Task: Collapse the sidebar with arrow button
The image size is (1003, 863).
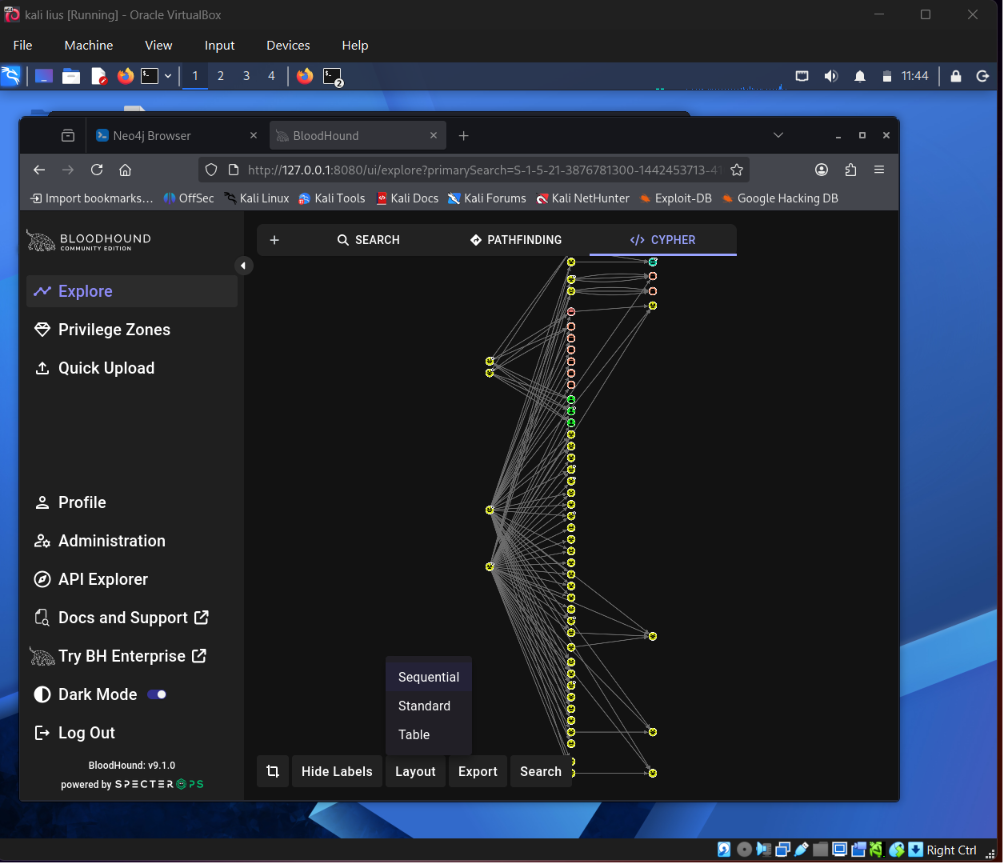Action: coord(243,265)
